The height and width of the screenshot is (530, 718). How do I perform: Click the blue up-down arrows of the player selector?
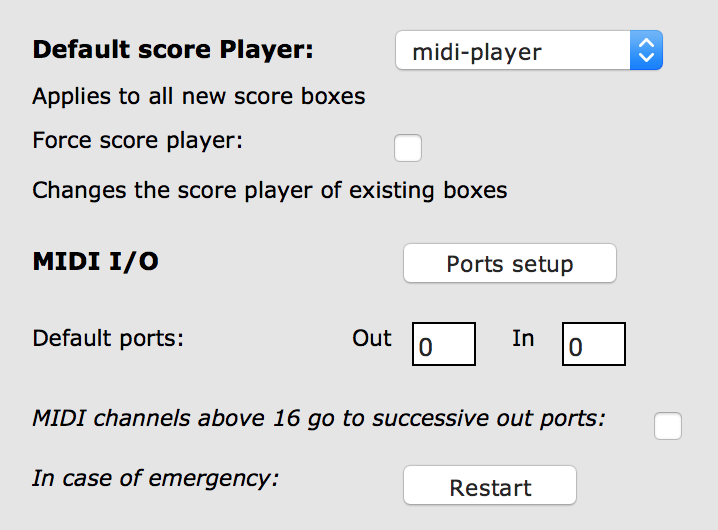pos(646,50)
